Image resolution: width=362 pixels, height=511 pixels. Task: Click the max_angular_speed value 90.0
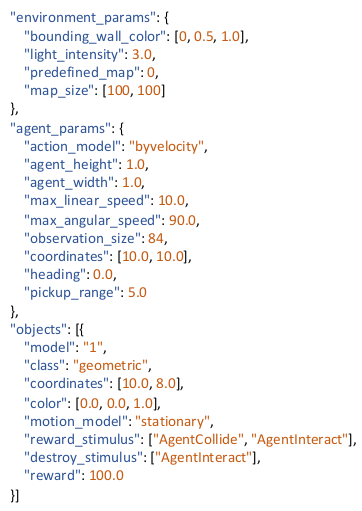(x=182, y=221)
